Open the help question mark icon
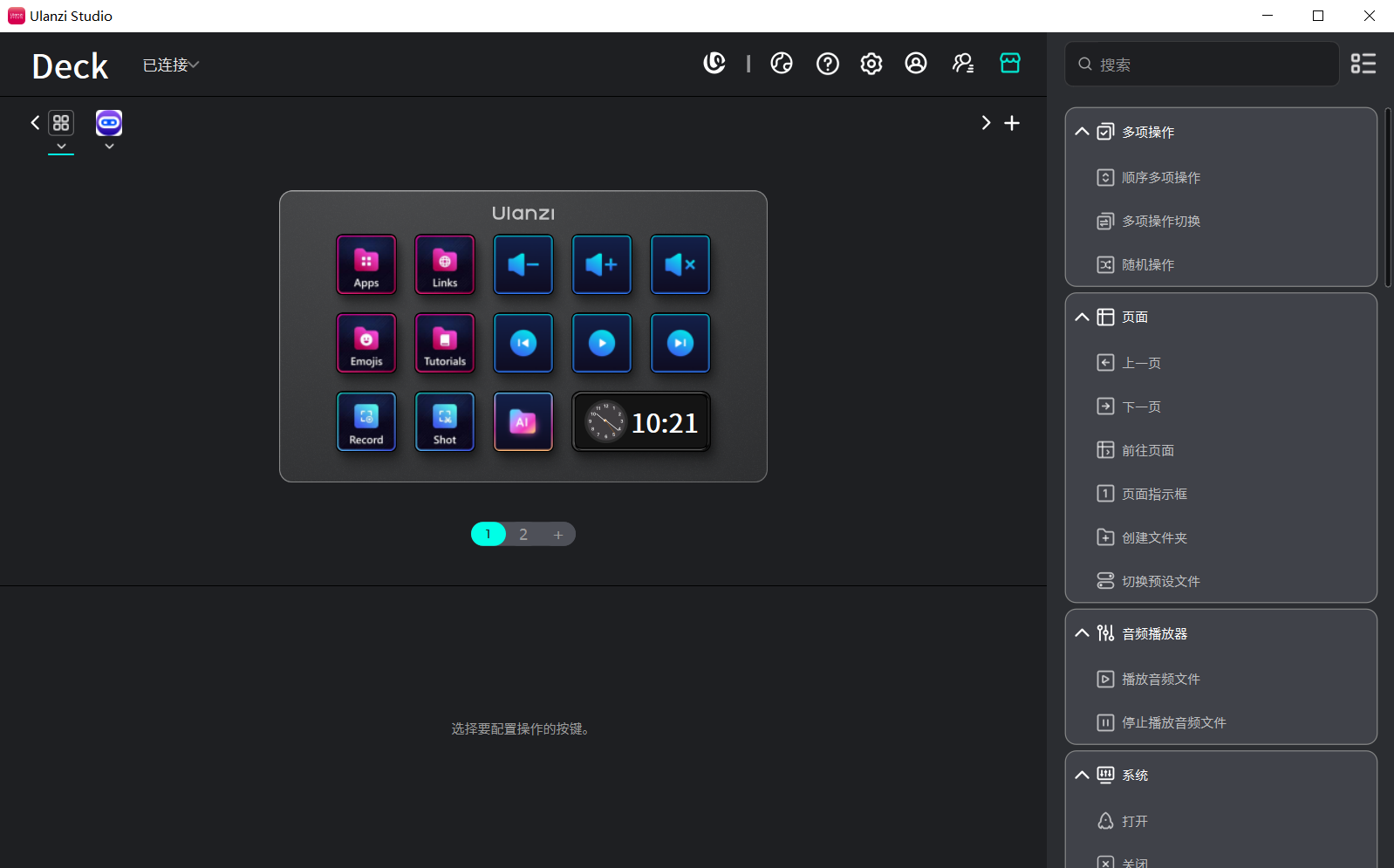The width and height of the screenshot is (1394, 868). tap(828, 64)
